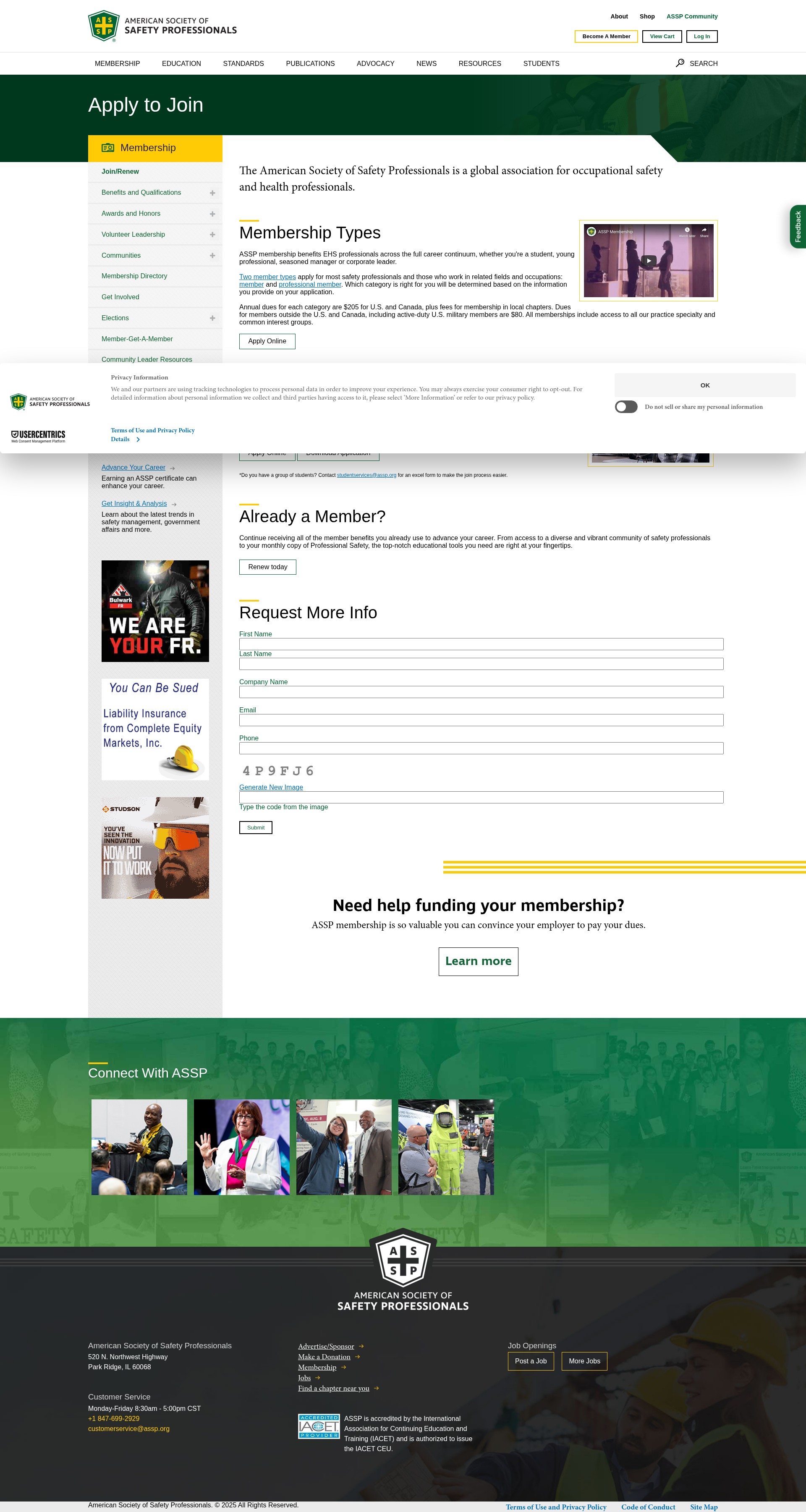Click Phone input field
Viewport: 806px width, 1512px height.
pos(482,748)
